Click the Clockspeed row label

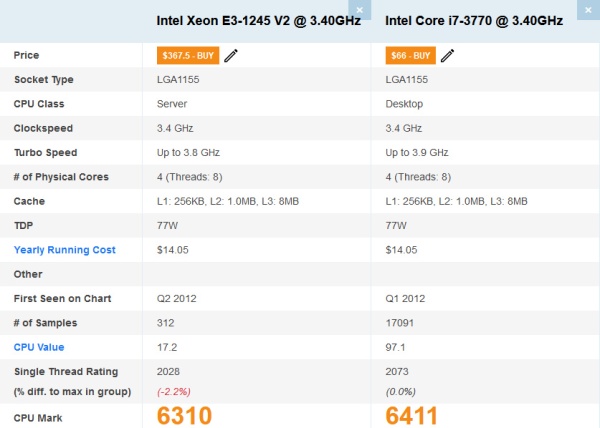pyautogui.click(x=43, y=128)
